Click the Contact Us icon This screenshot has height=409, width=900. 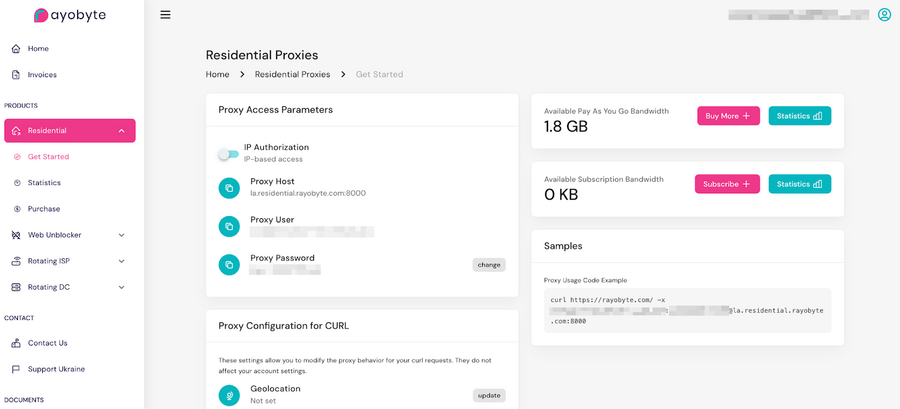click(x=16, y=343)
